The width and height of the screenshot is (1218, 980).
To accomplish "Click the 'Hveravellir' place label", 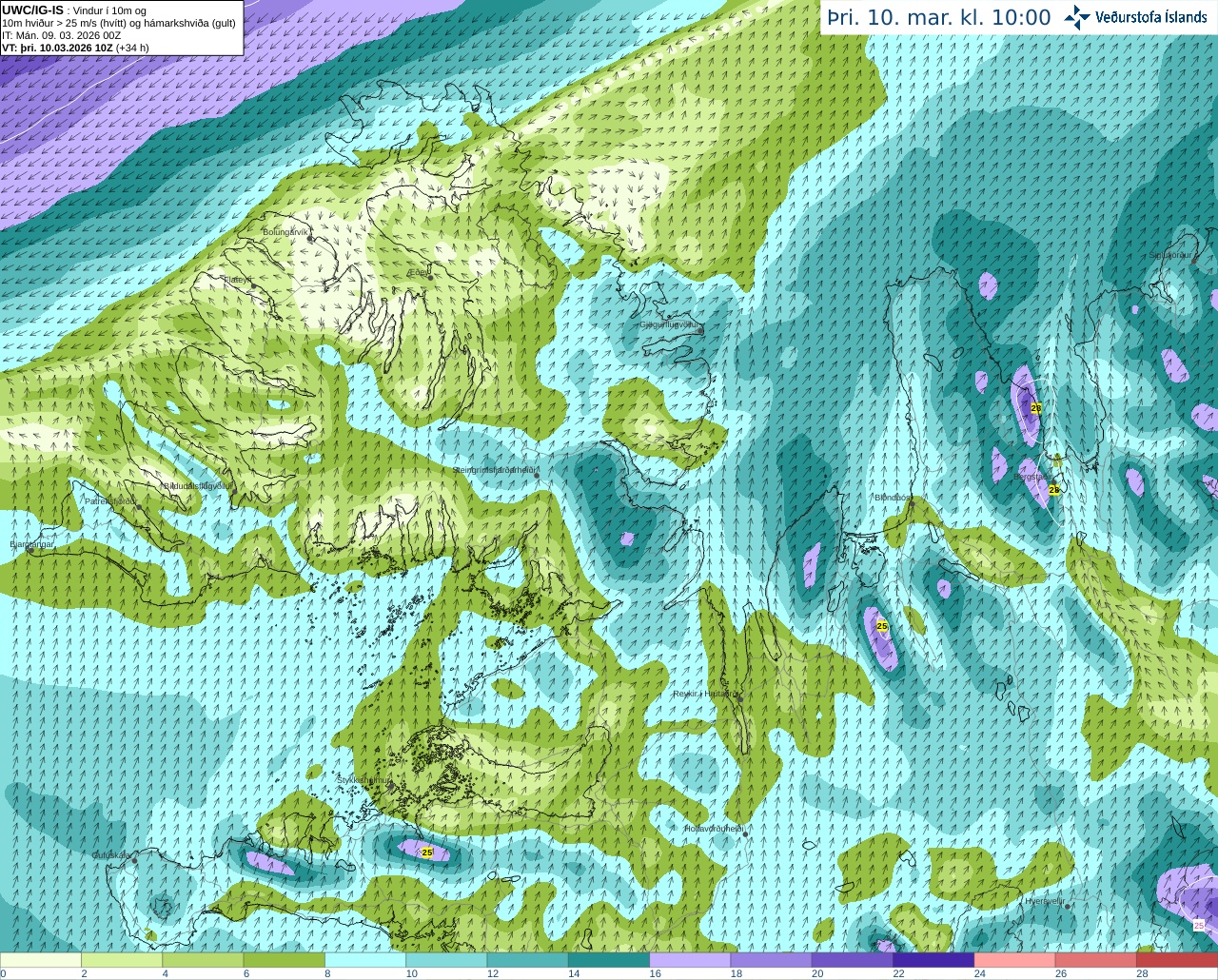I will [1046, 900].
